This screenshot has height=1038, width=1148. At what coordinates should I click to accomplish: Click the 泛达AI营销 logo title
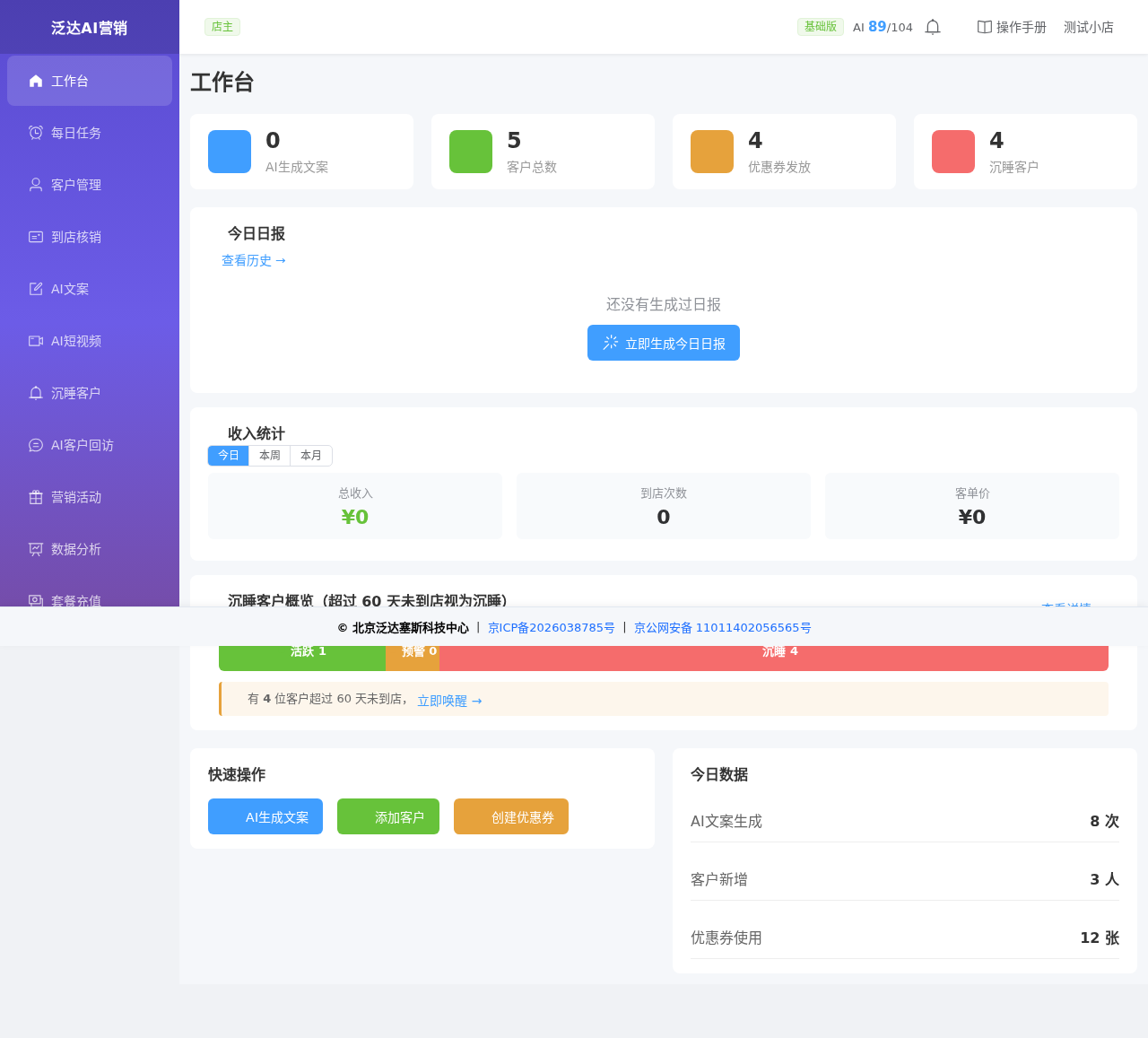(x=90, y=28)
